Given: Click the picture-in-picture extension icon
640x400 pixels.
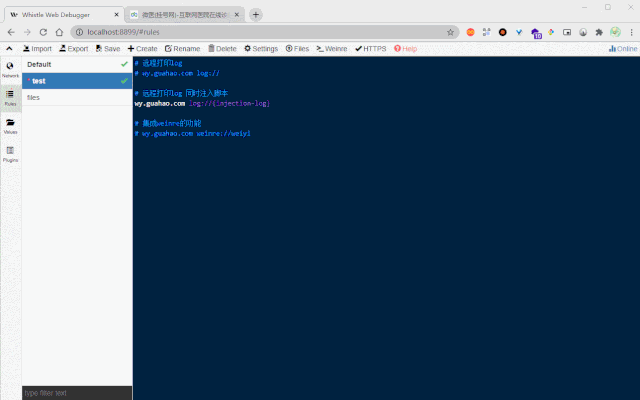Looking at the screenshot, I should click(567, 32).
